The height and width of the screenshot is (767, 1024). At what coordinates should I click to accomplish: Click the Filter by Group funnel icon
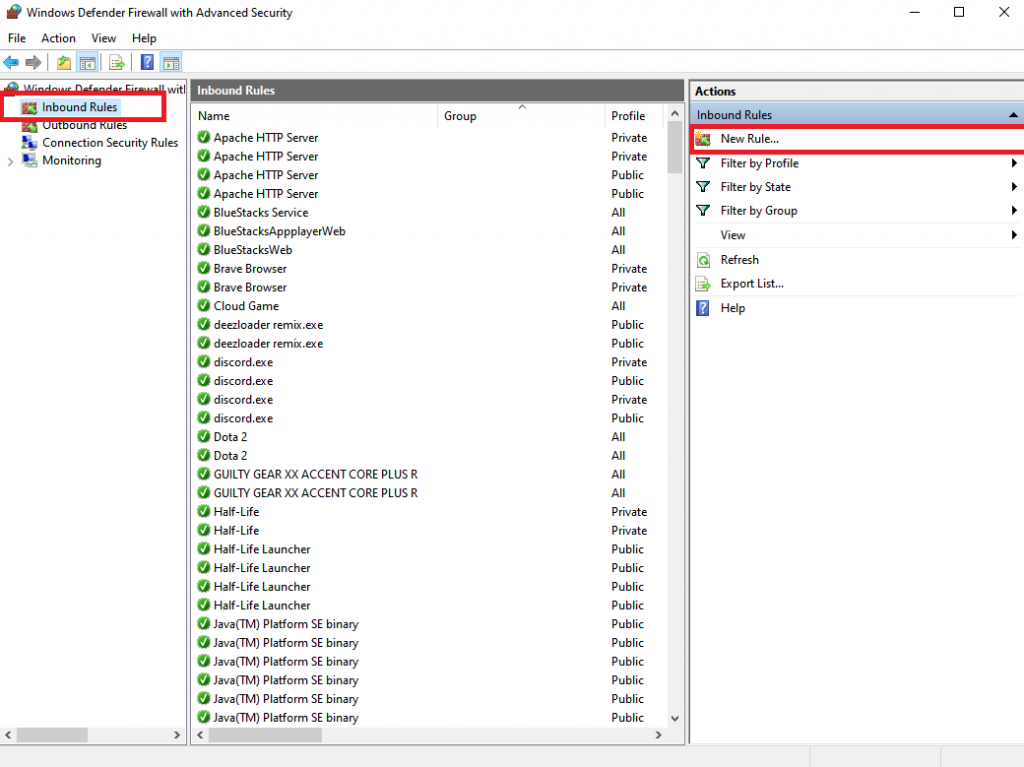coord(703,210)
